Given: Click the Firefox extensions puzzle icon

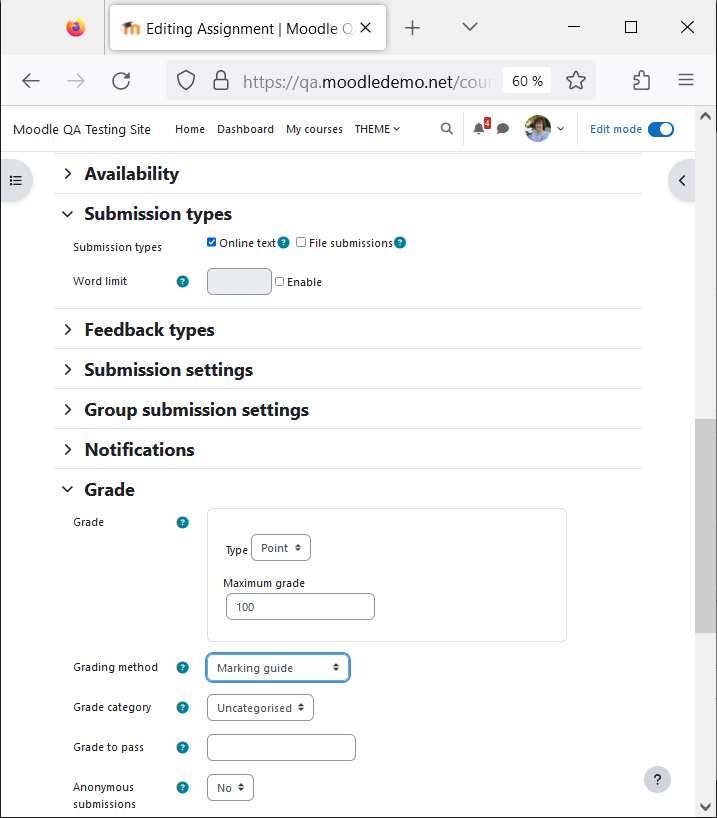Looking at the screenshot, I should [x=641, y=80].
